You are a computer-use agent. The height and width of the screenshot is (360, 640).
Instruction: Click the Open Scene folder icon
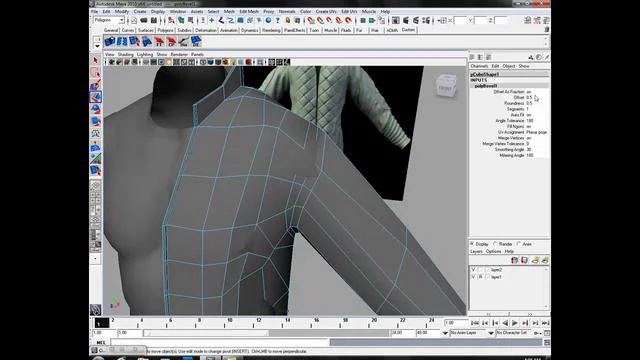pyautogui.click(x=144, y=20)
